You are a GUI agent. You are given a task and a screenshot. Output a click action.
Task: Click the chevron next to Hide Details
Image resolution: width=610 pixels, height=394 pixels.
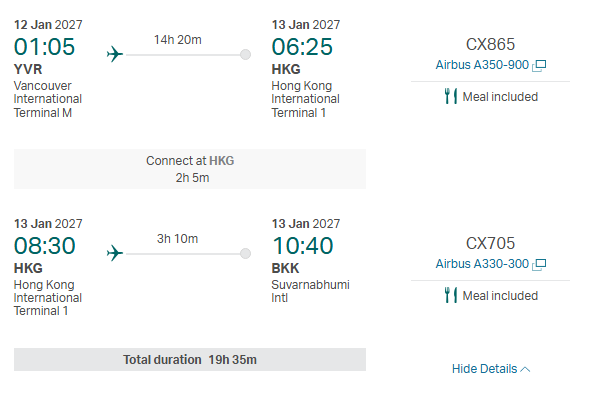point(525,369)
